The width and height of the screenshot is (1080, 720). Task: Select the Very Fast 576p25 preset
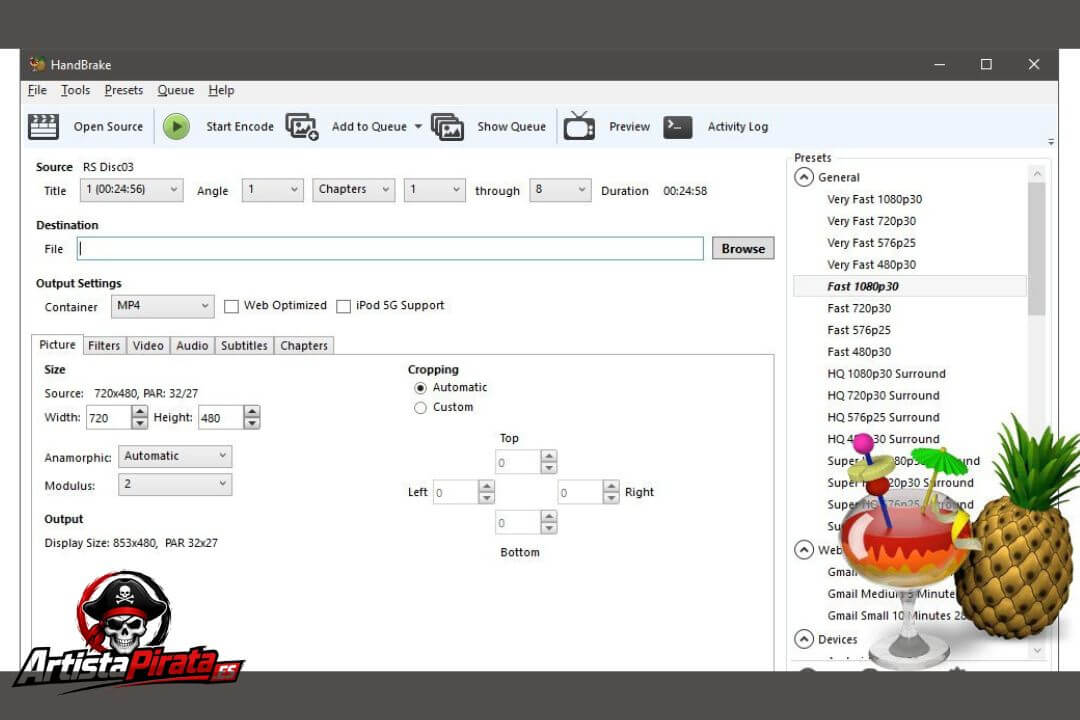[x=871, y=243]
